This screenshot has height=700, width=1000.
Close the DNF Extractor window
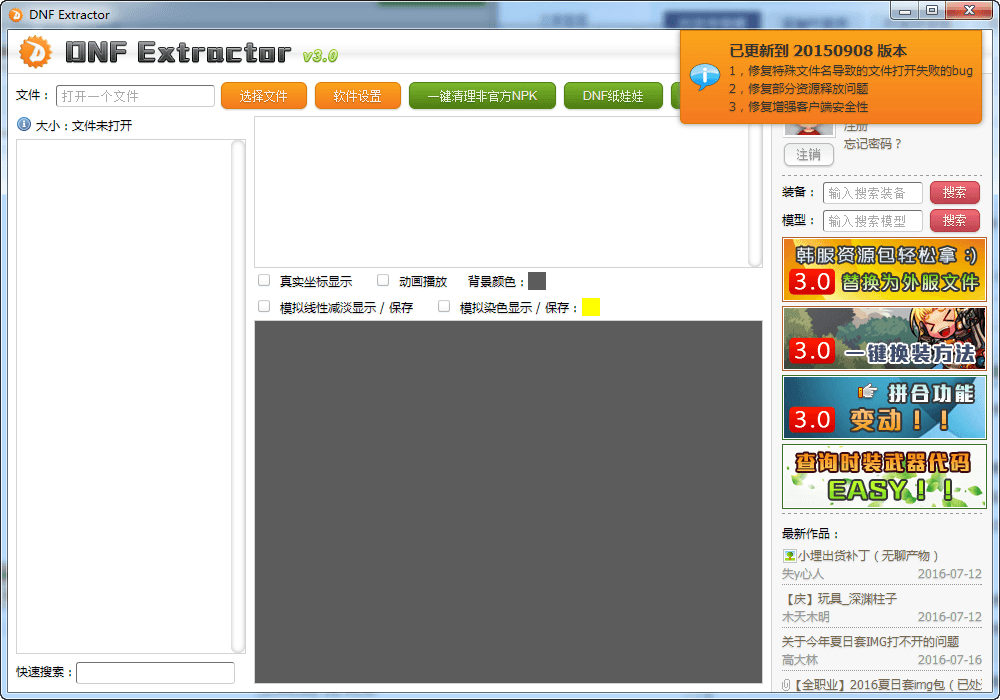[x=969, y=11]
